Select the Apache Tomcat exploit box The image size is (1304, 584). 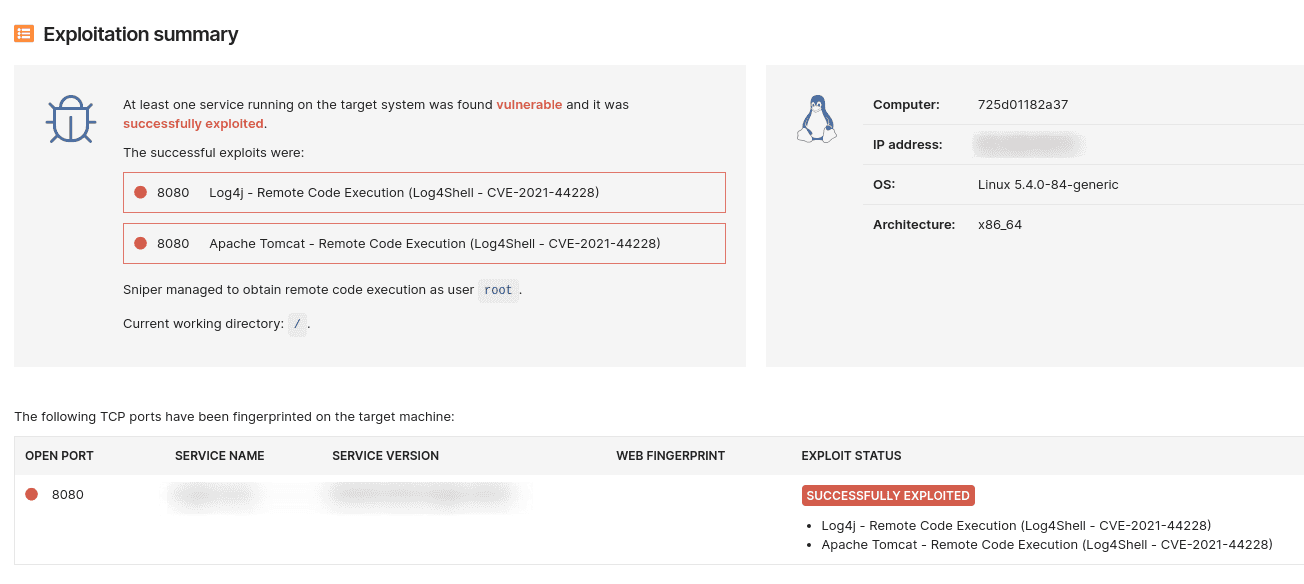[424, 243]
